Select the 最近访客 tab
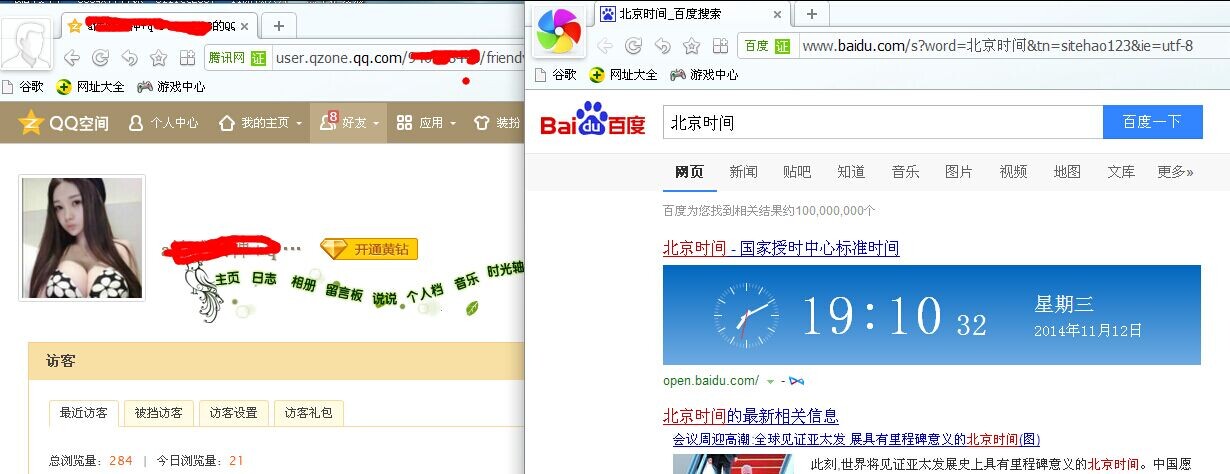 85,412
